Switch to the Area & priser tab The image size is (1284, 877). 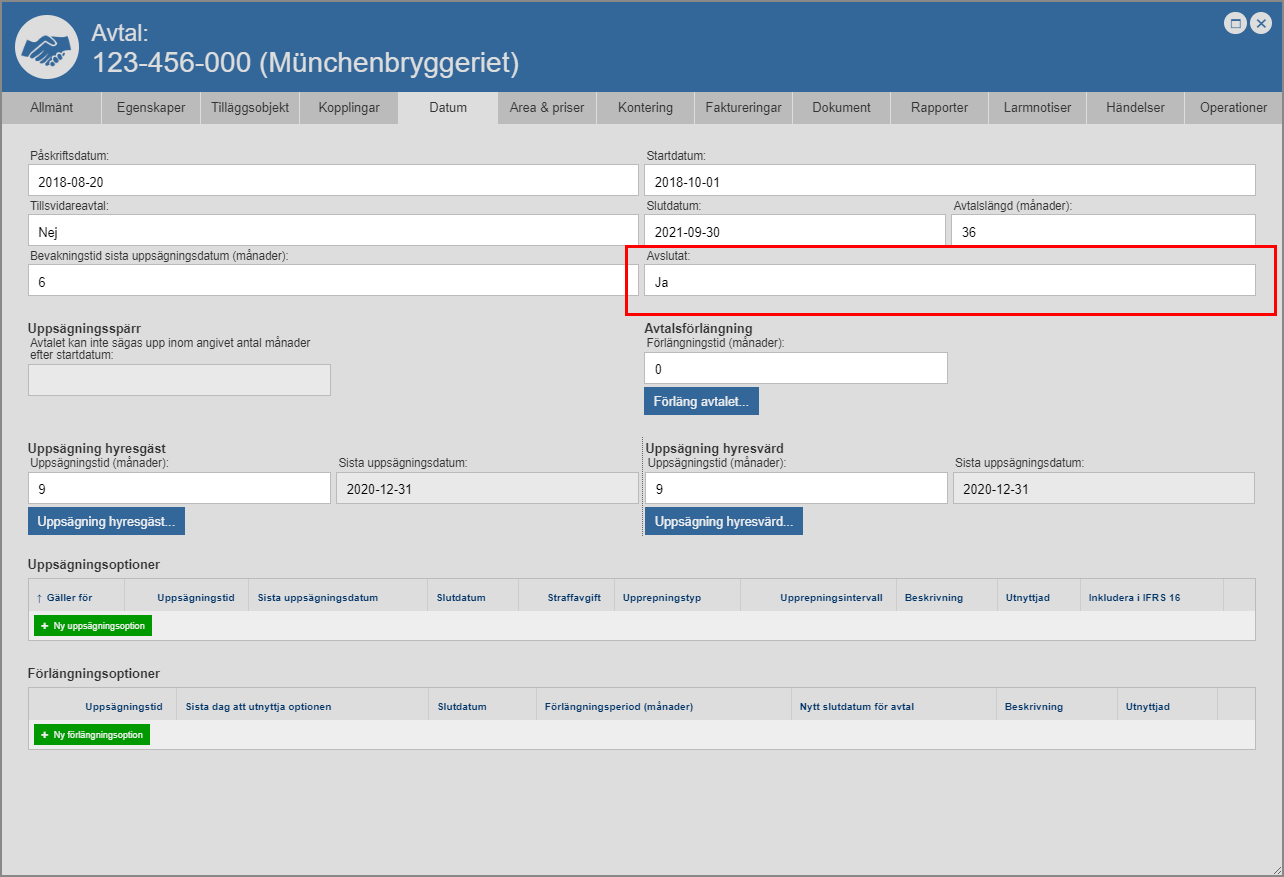547,108
